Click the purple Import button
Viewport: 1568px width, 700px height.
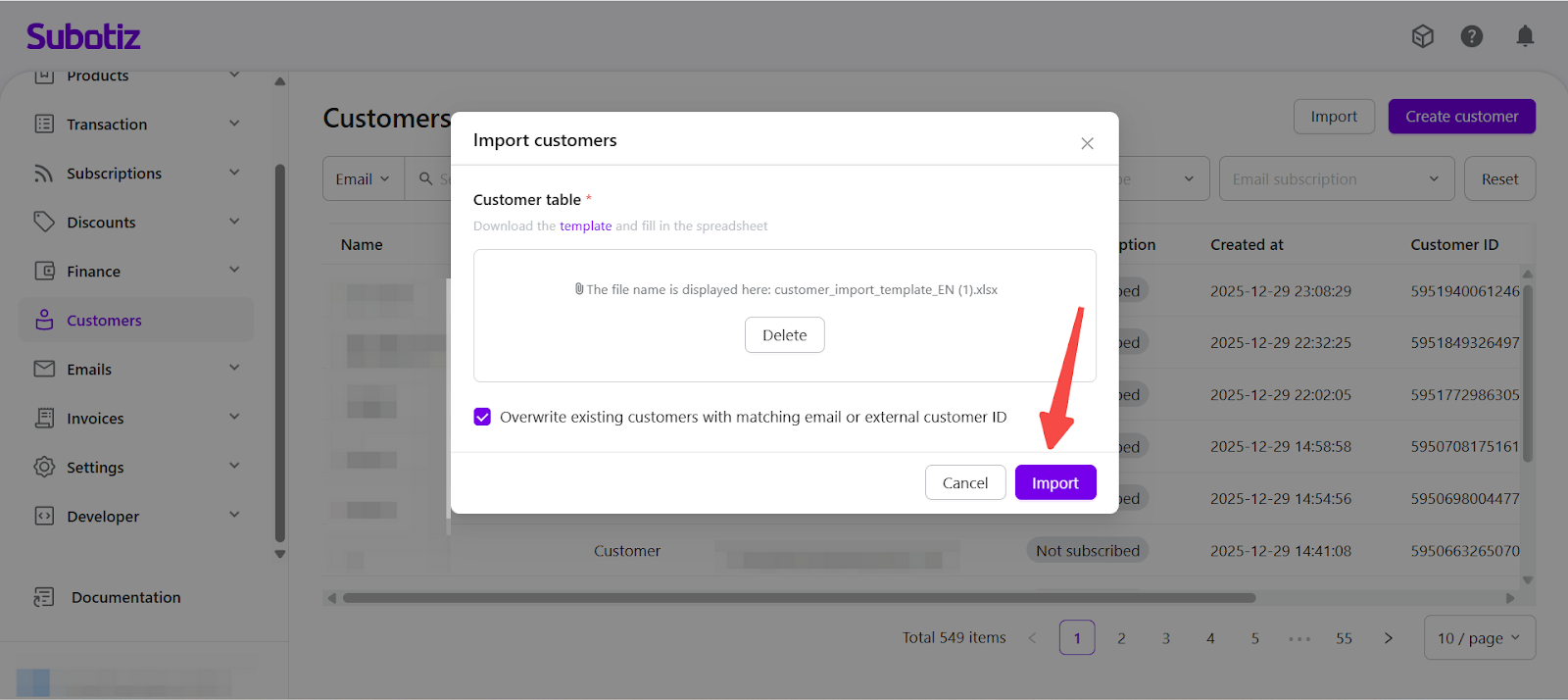pos(1054,482)
